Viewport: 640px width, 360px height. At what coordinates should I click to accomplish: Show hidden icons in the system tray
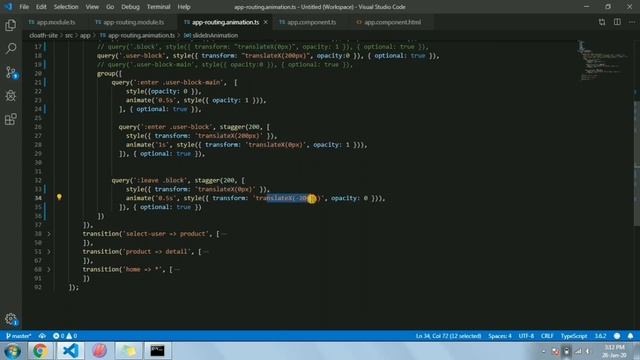coord(544,351)
